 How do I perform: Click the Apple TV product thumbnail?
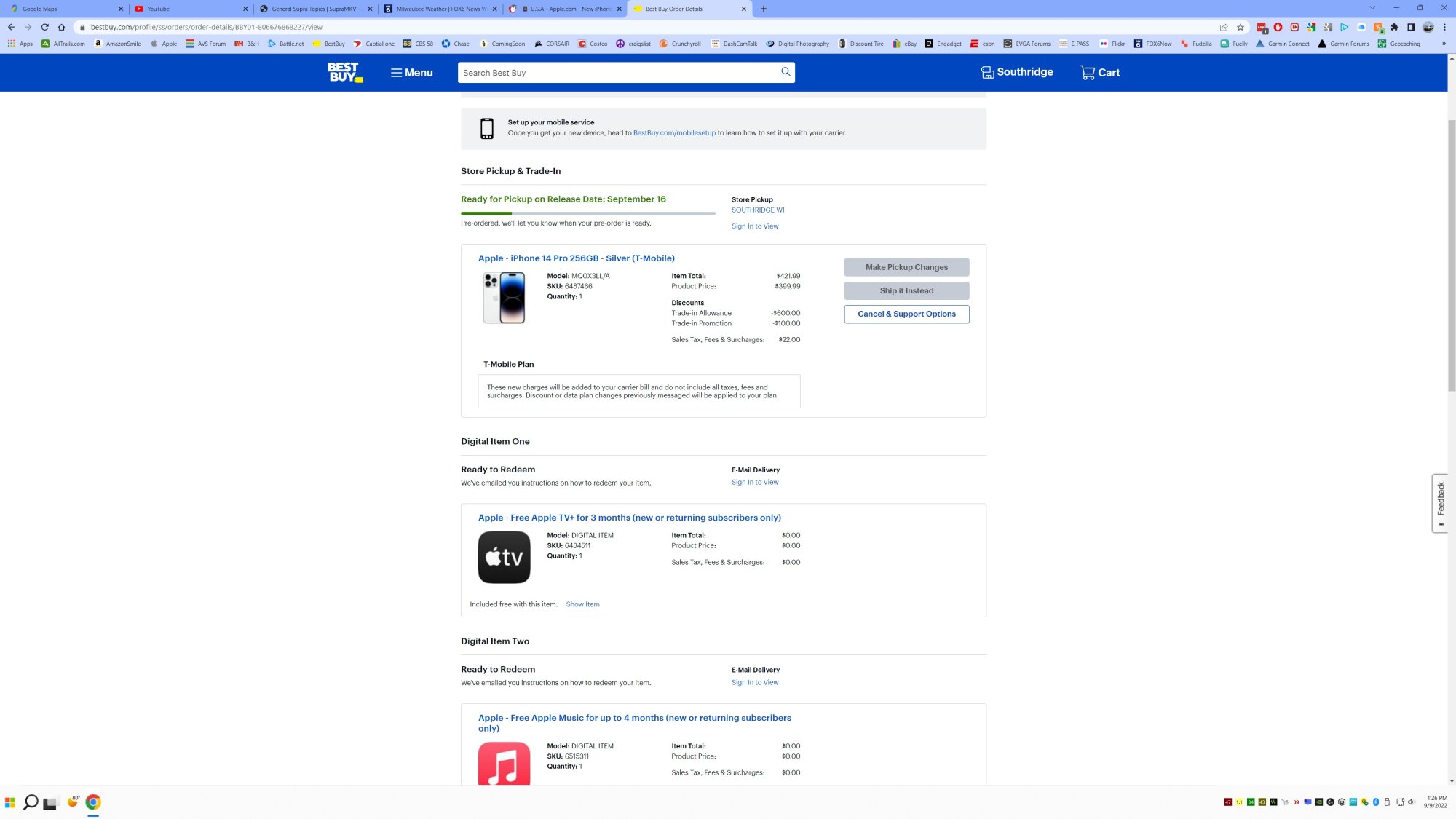pos(504,558)
